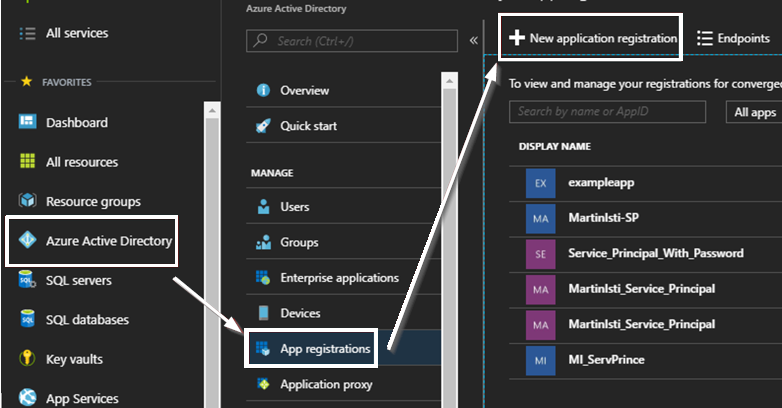The height and width of the screenshot is (408, 782).
Task: Click the Search (Ctrl+/) field
Action: click(352, 41)
